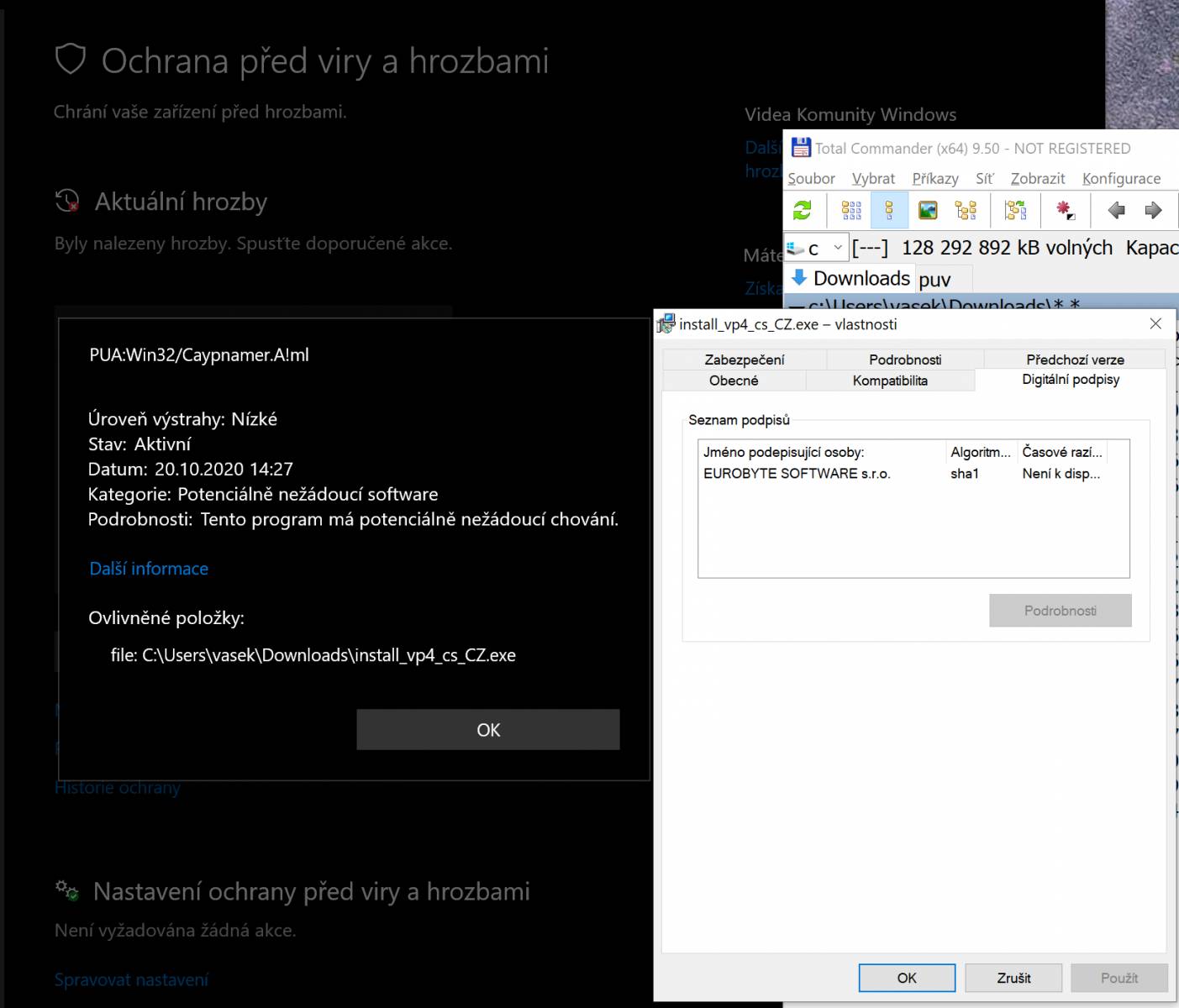The image size is (1179, 1008).
Task: Click the Není k disp... timestamp cell
Action: tap(1061, 474)
